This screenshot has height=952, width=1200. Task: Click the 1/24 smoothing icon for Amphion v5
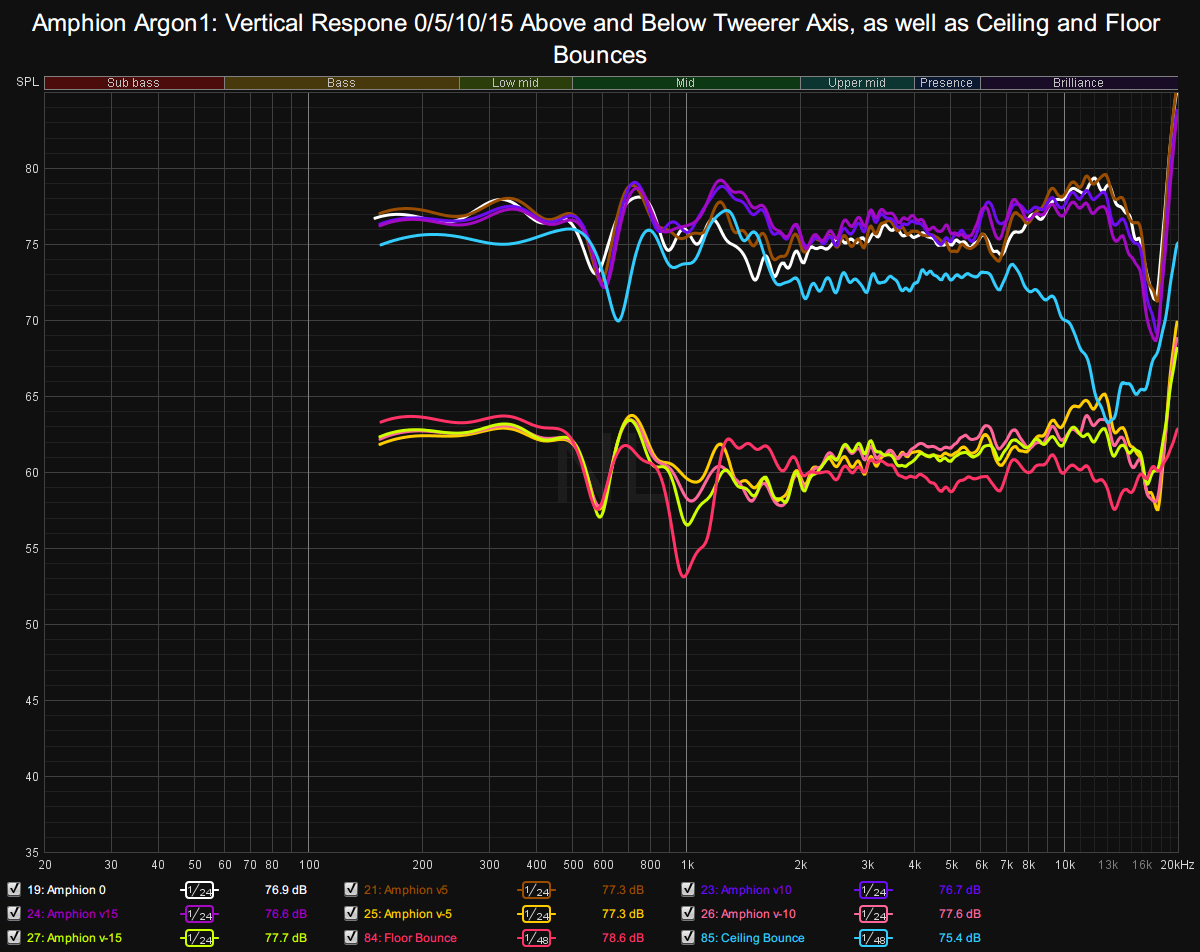[x=537, y=890]
